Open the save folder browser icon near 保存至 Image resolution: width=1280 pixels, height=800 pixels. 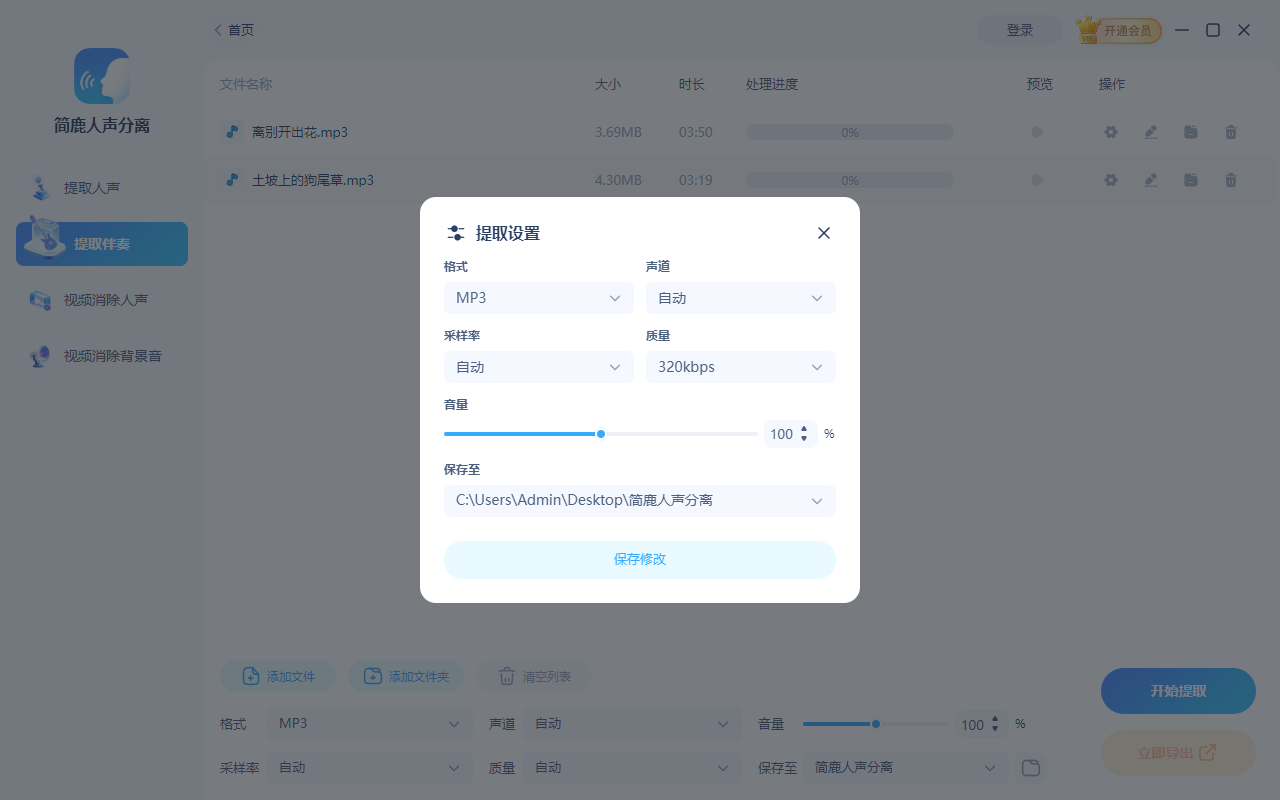(x=1030, y=767)
